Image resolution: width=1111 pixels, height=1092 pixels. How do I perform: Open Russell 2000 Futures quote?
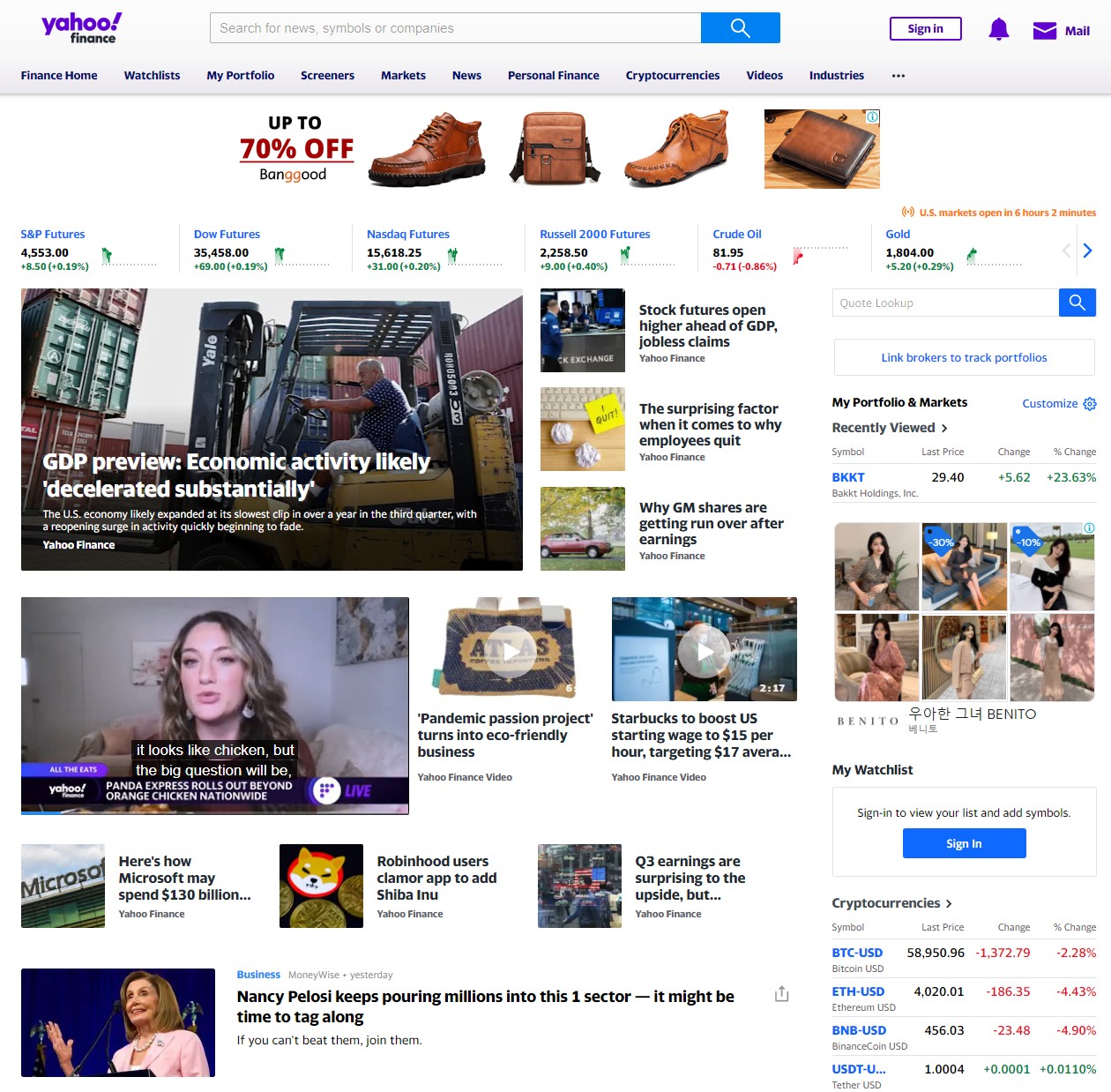(x=595, y=235)
